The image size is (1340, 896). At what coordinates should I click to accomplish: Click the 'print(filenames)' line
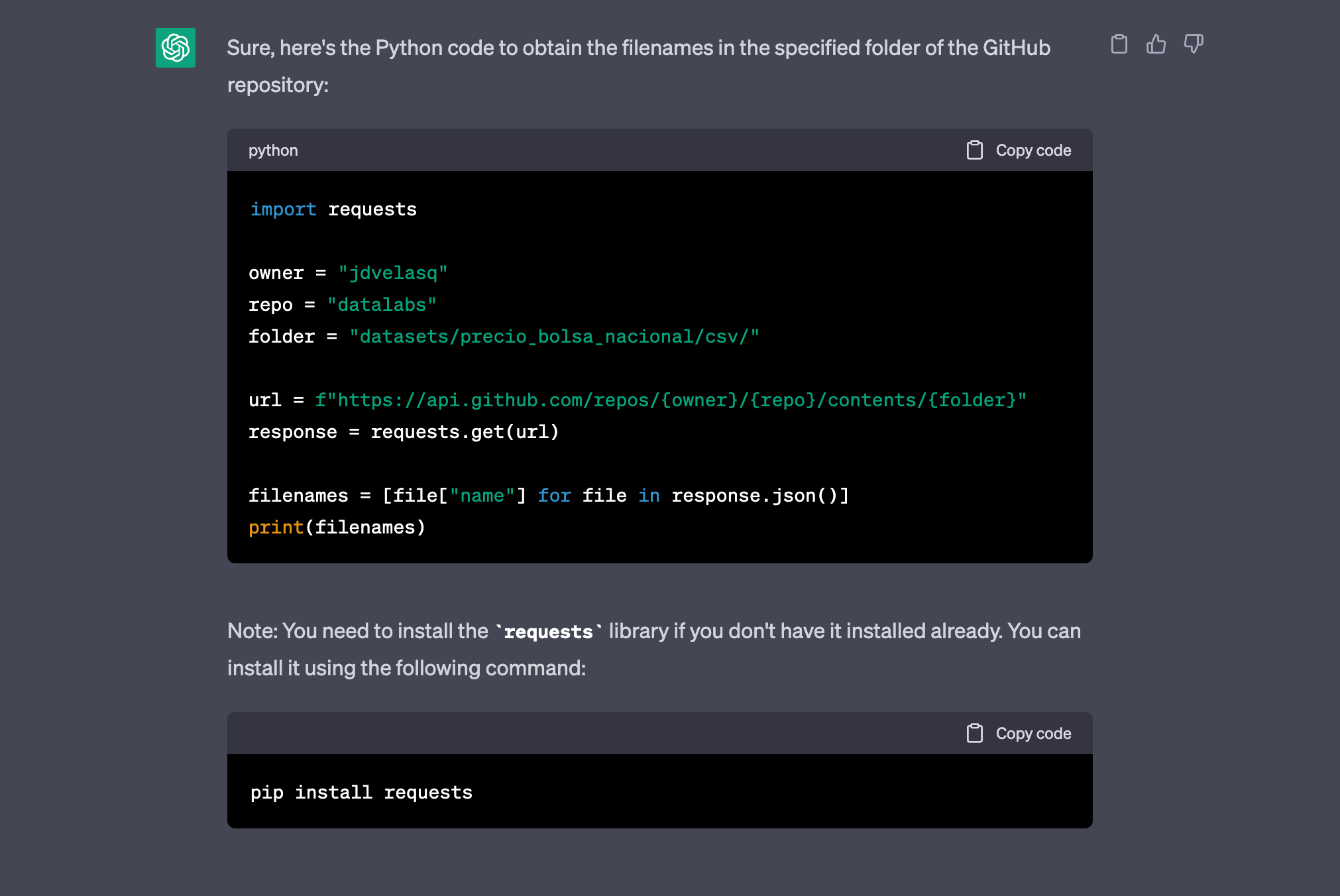click(x=337, y=528)
